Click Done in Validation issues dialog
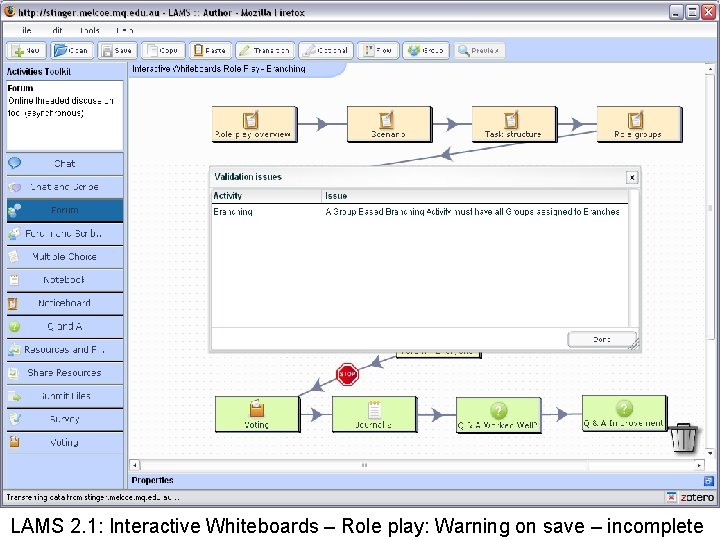 point(602,339)
